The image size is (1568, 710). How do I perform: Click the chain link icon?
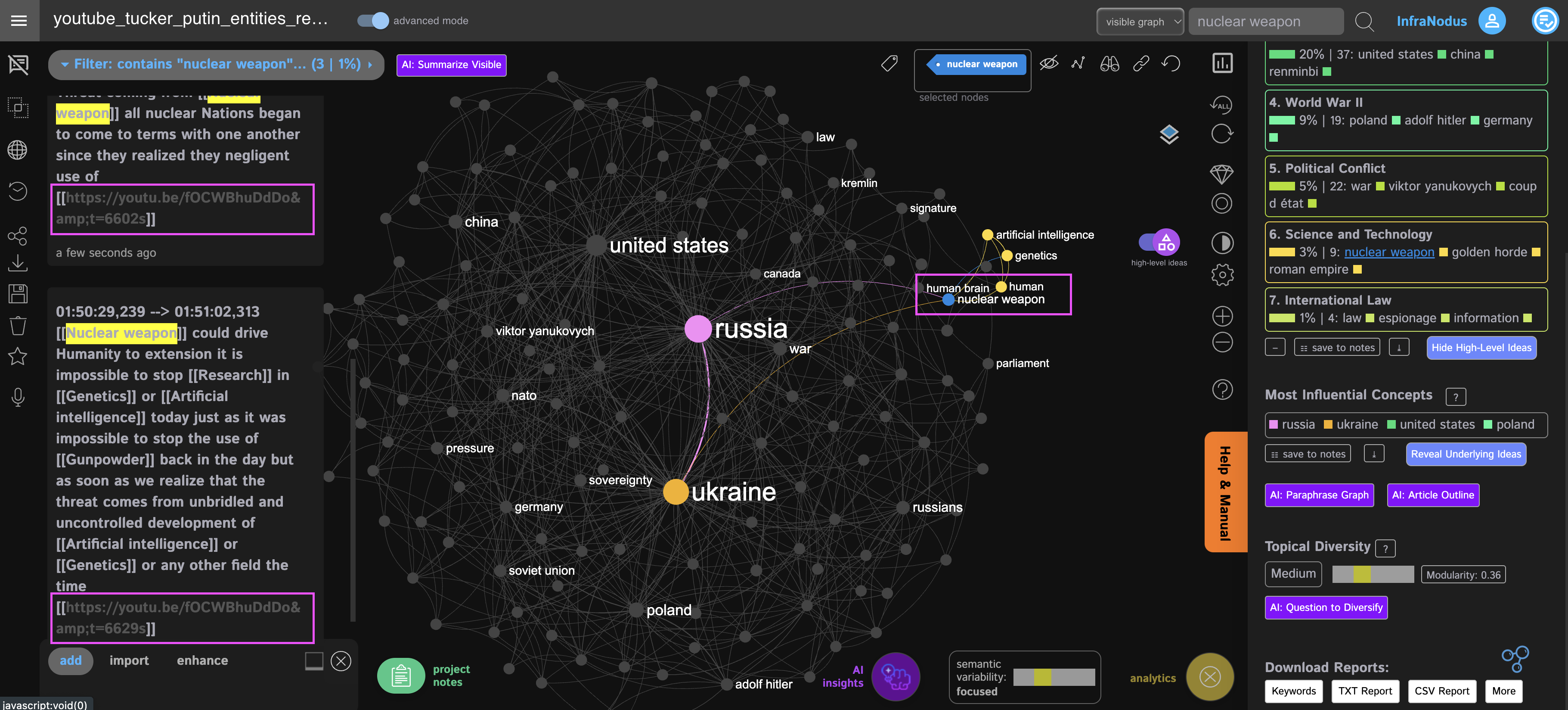(1140, 63)
